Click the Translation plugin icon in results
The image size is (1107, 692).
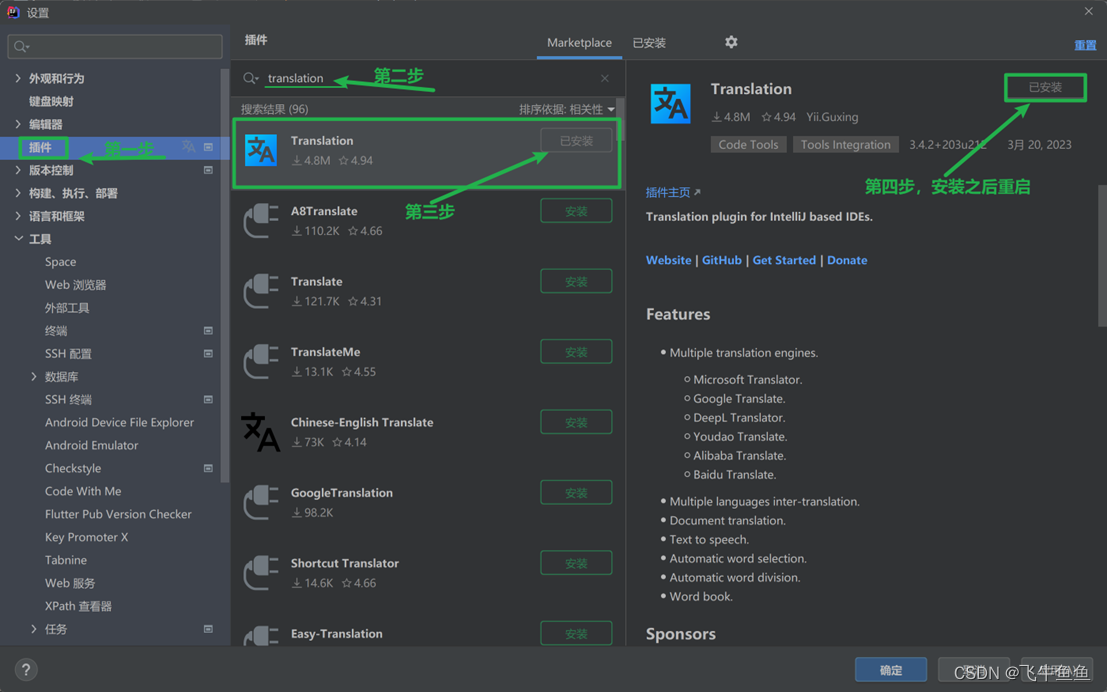point(261,150)
